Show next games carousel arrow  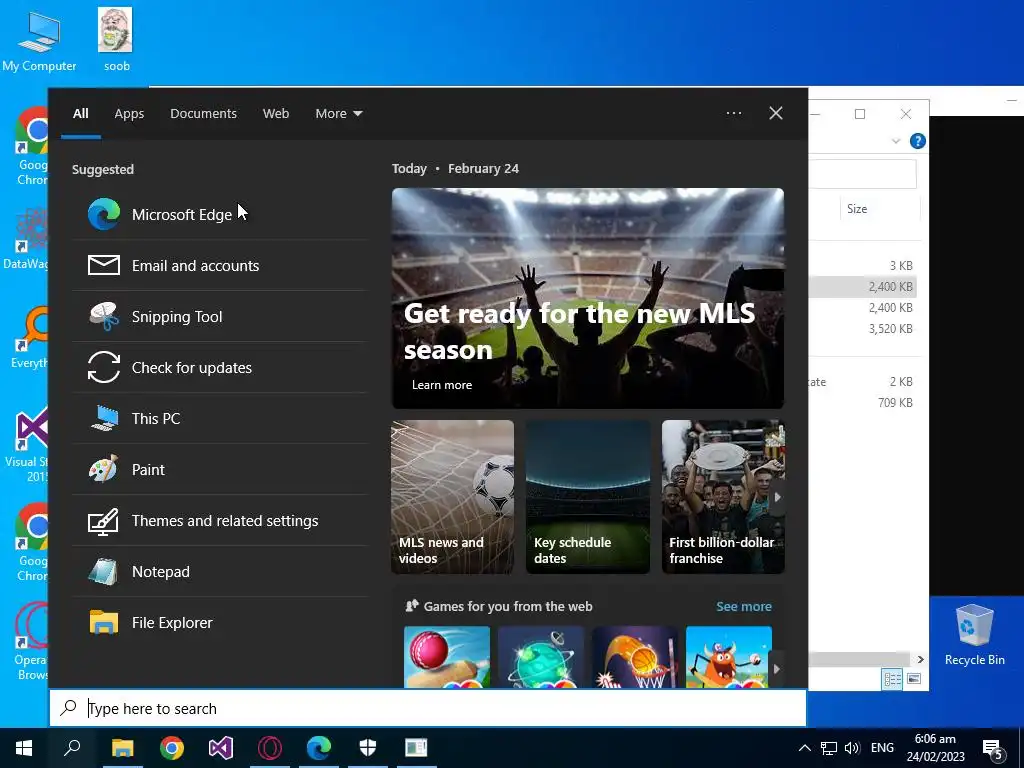[x=776, y=669]
